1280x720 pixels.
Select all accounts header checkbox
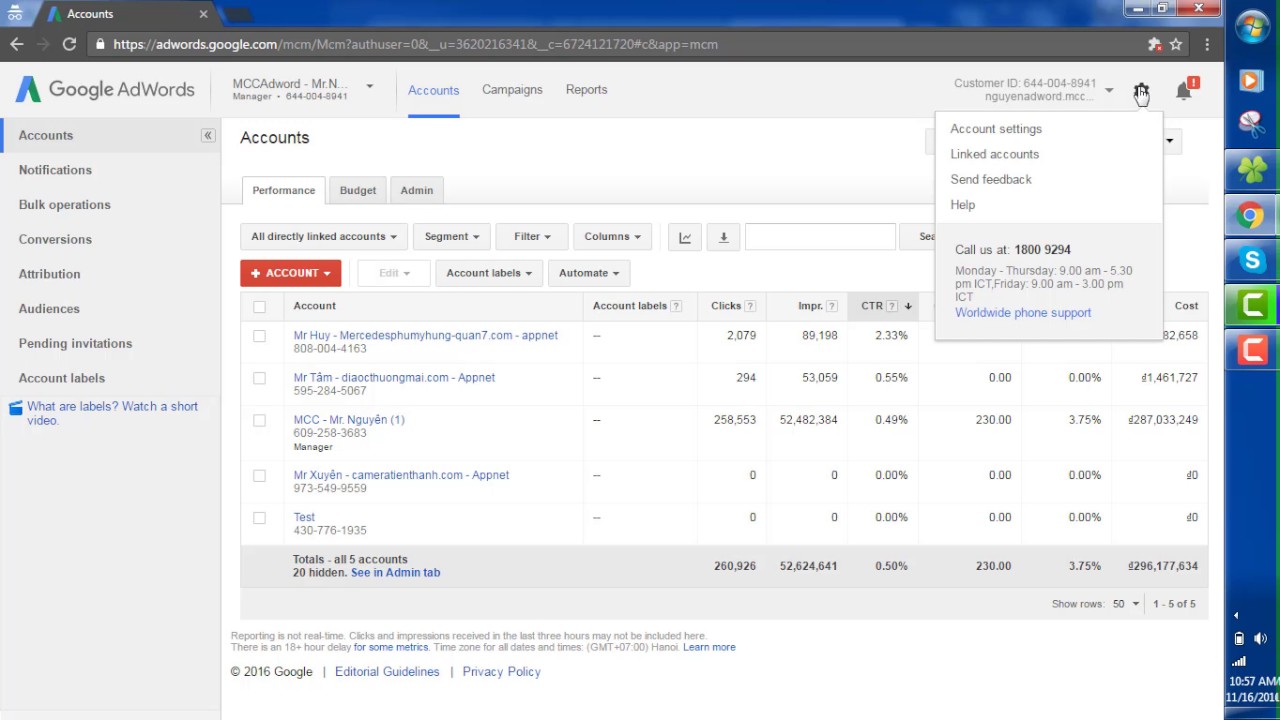point(259,306)
